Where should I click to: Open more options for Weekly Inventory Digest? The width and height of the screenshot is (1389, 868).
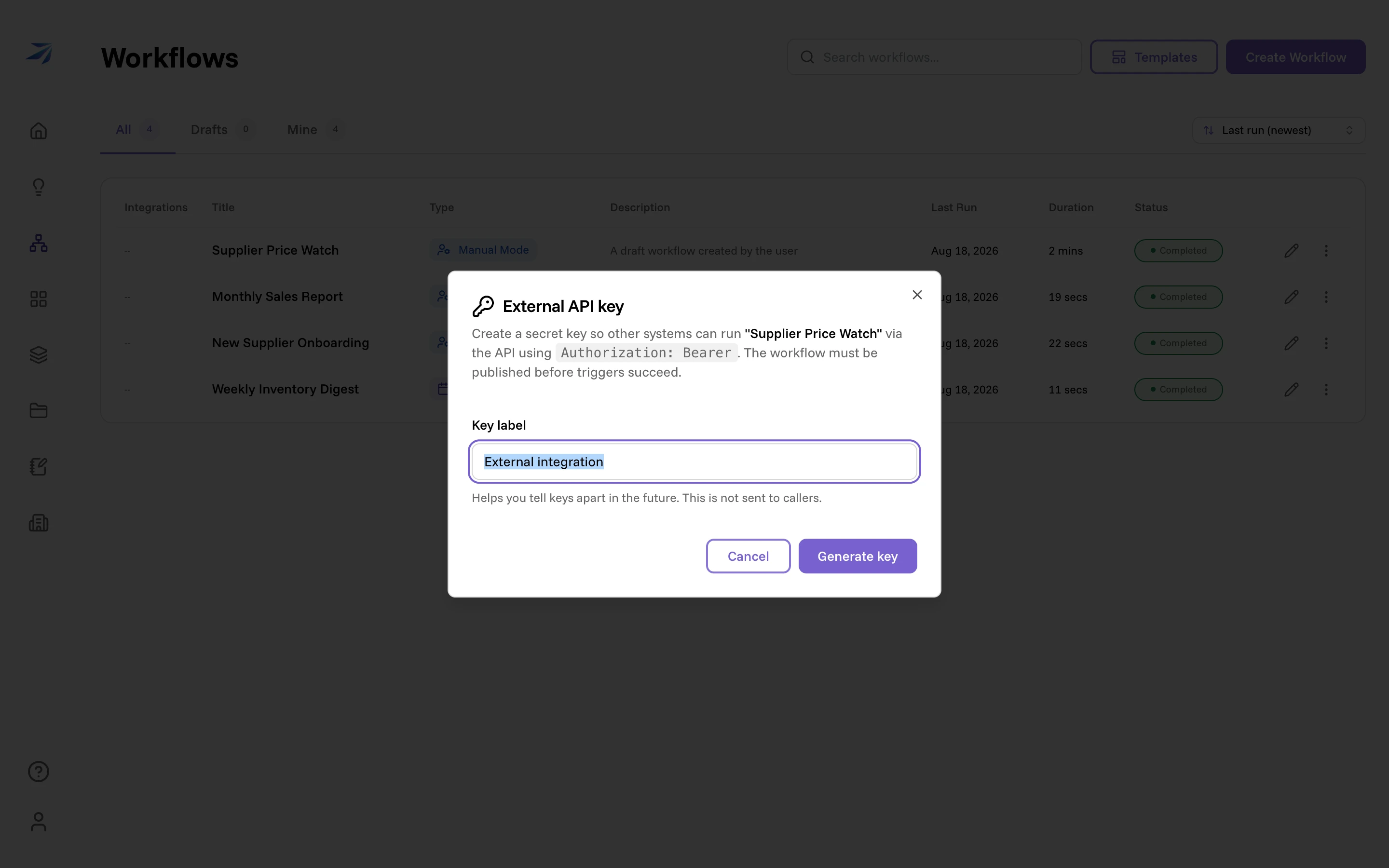click(1326, 390)
